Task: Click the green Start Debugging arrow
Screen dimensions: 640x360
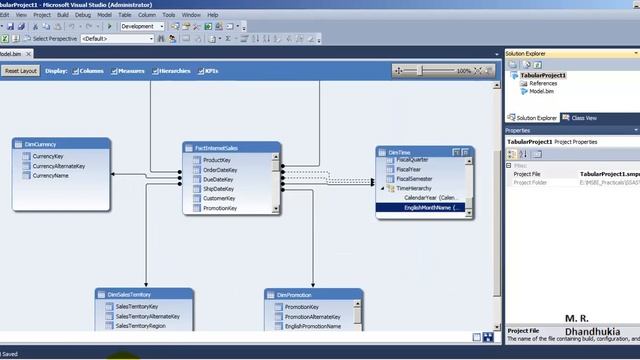Action: 109,27
